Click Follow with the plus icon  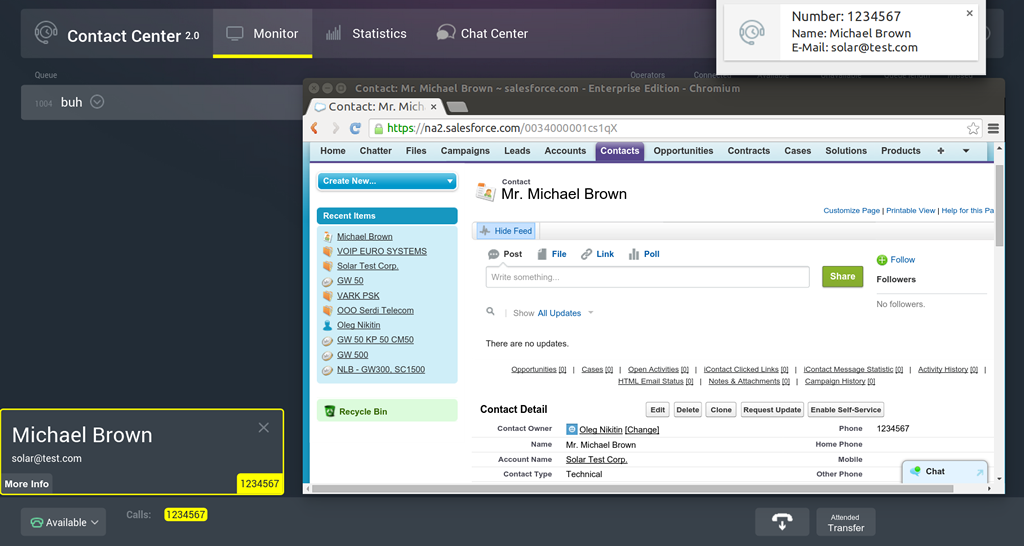pyautogui.click(x=896, y=259)
